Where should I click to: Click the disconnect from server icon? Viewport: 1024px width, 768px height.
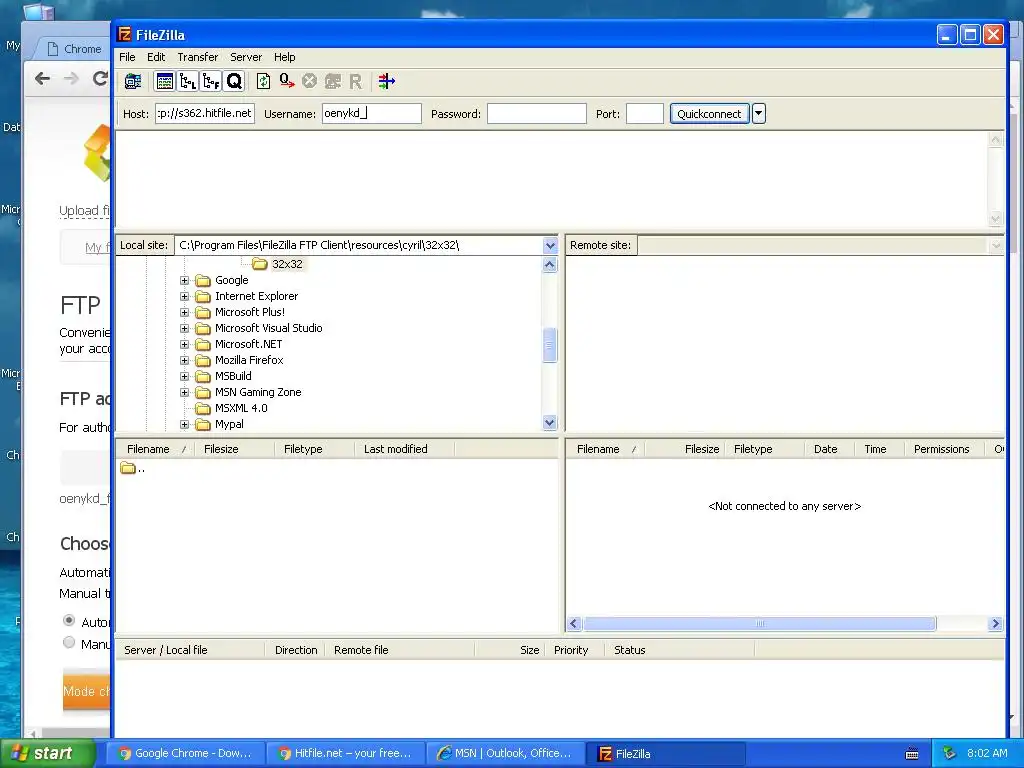point(333,82)
